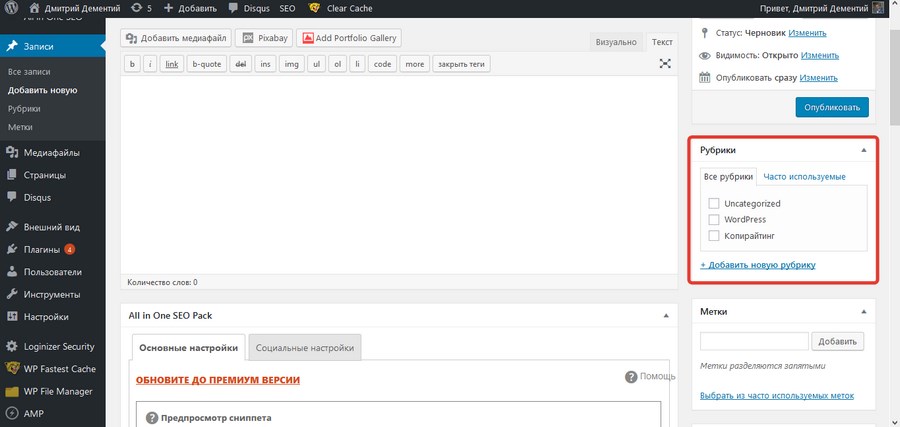The image size is (900, 427).
Task: Insert blockquote with b-quote button
Action: click(x=207, y=64)
